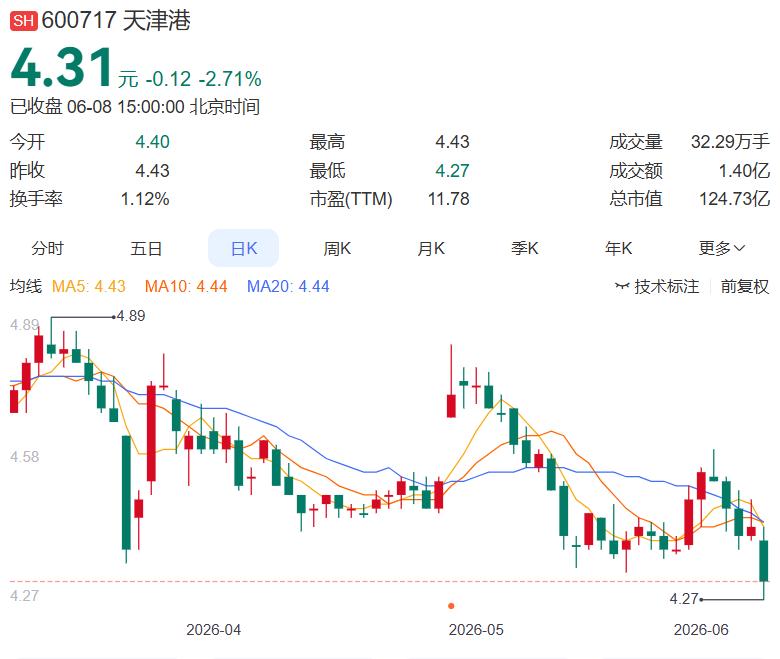
Task: Click the last green candlestick at 4.27 low
Action: click(764, 561)
